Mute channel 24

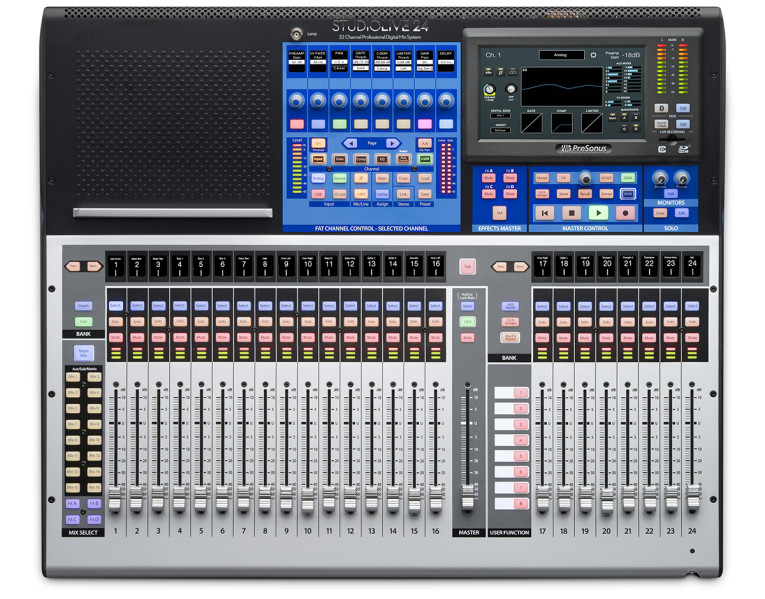692,338
